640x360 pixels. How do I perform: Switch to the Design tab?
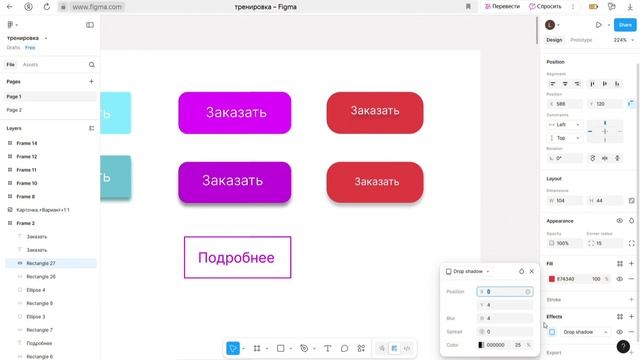point(554,40)
